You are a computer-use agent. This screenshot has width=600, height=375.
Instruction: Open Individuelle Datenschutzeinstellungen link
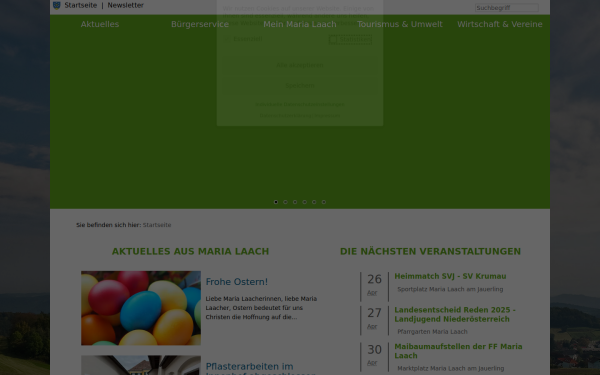300,104
